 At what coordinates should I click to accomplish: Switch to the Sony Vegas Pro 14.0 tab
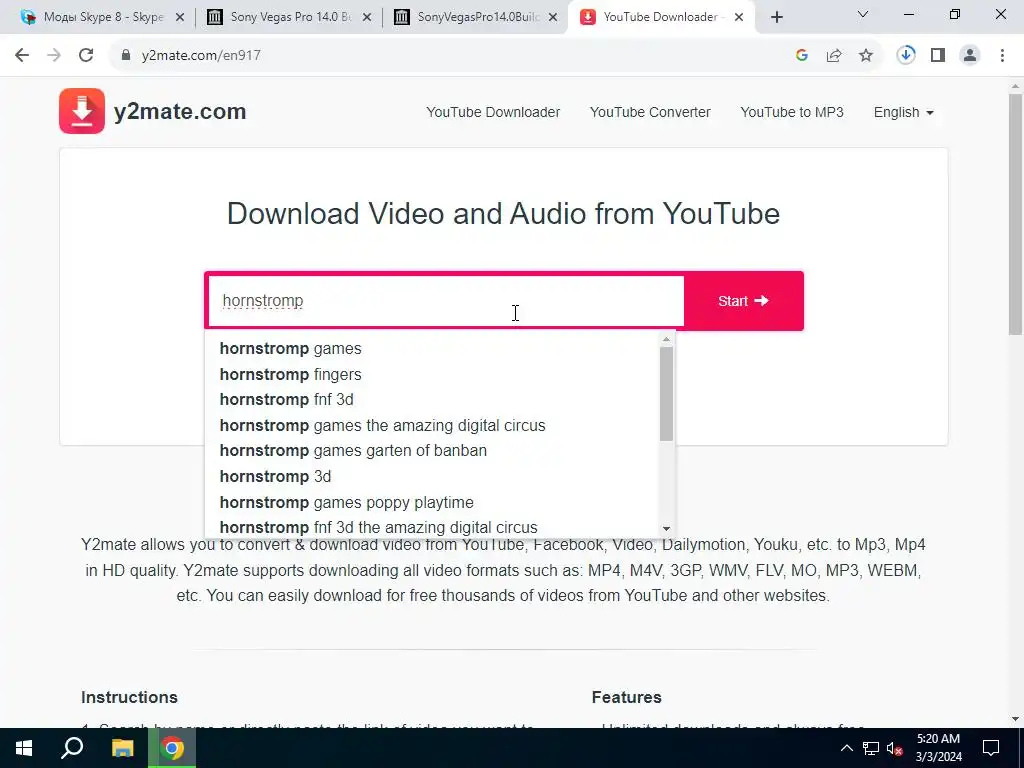coord(291,17)
